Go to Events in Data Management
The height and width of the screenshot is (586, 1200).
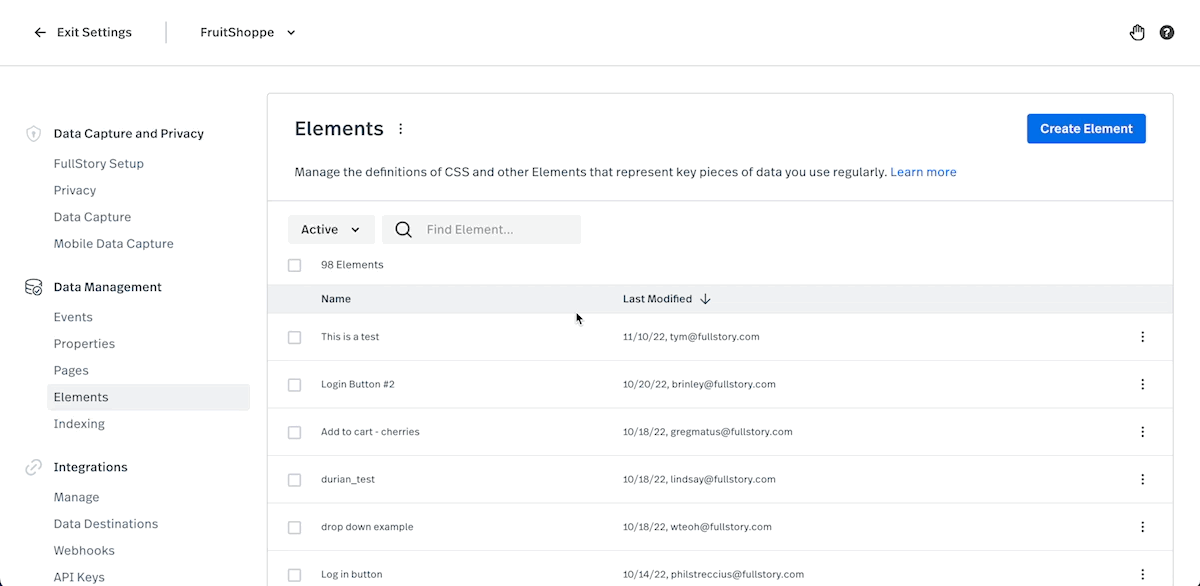tap(73, 317)
